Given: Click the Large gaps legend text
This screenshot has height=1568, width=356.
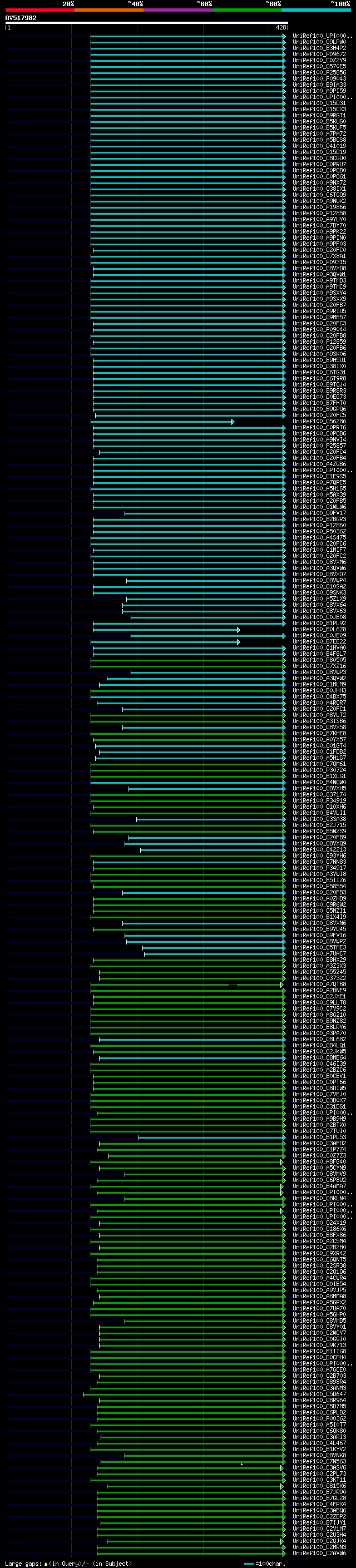Looking at the screenshot, I should (x=23, y=1564).
